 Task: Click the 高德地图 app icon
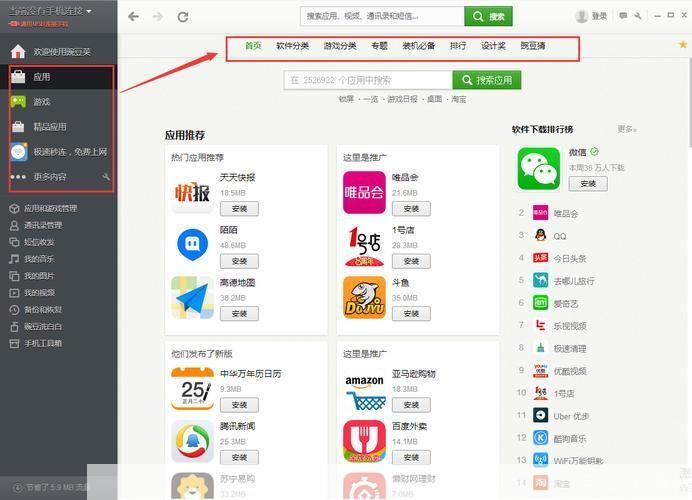pos(192,298)
